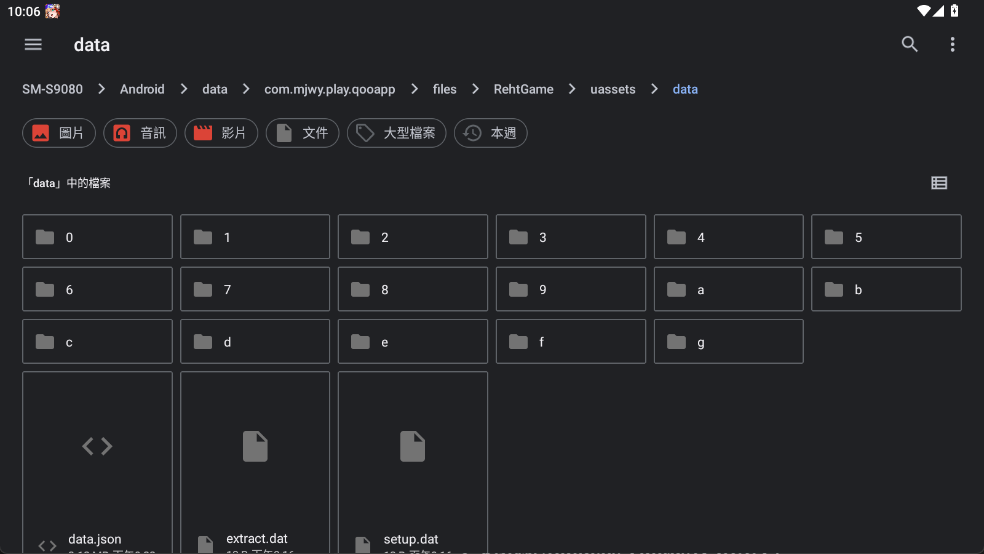
Task: Open folder 0
Action: click(x=97, y=237)
